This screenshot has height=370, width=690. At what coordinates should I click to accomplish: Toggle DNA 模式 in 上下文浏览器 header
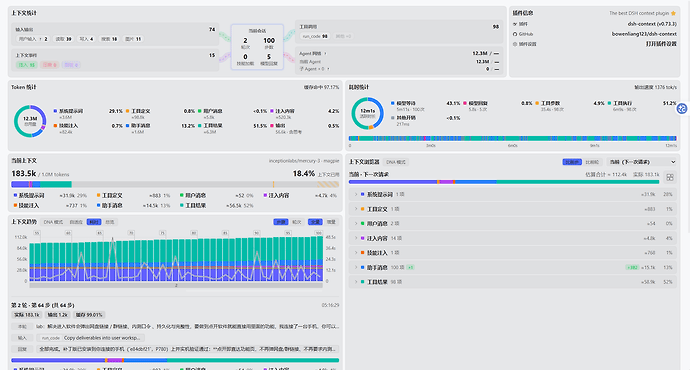396,162
